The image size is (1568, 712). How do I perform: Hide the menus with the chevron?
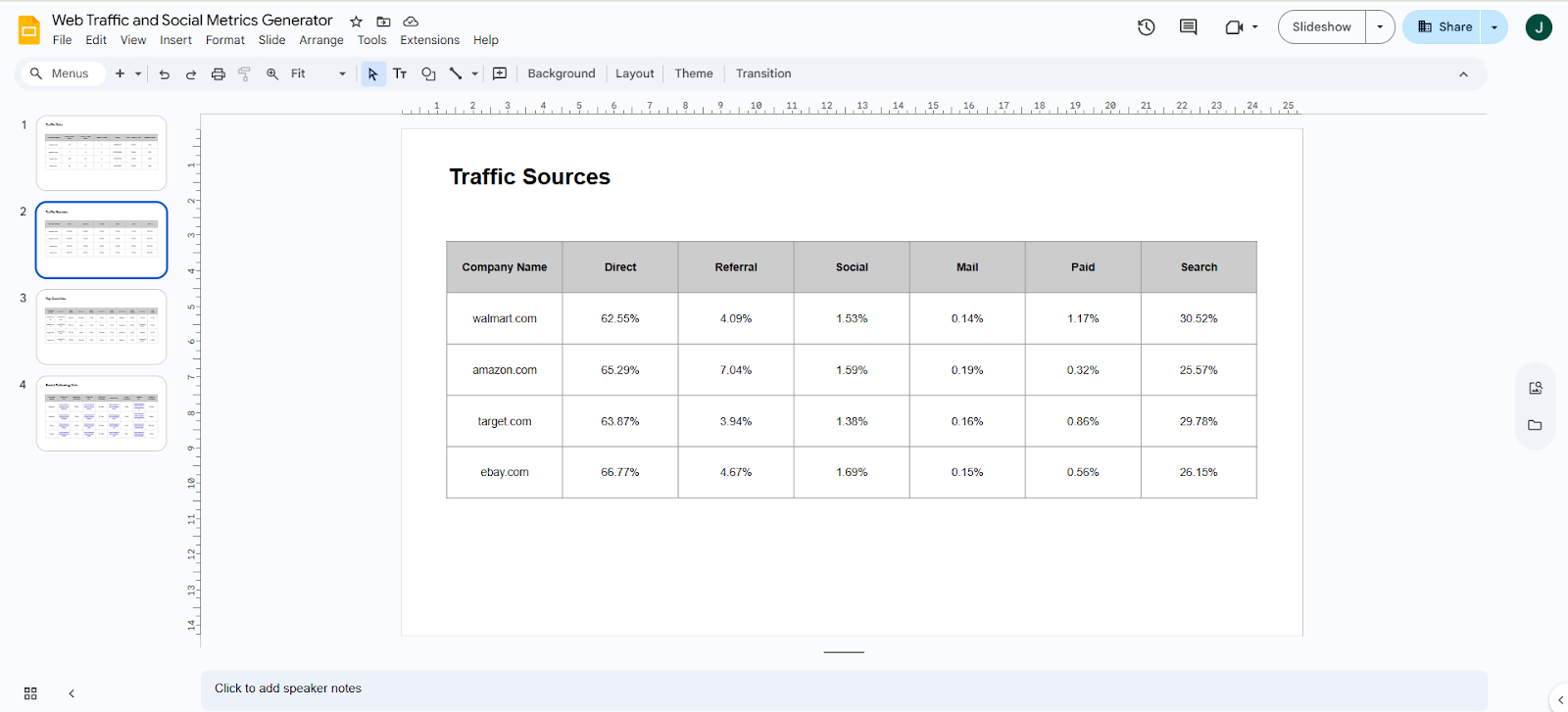pyautogui.click(x=1463, y=74)
